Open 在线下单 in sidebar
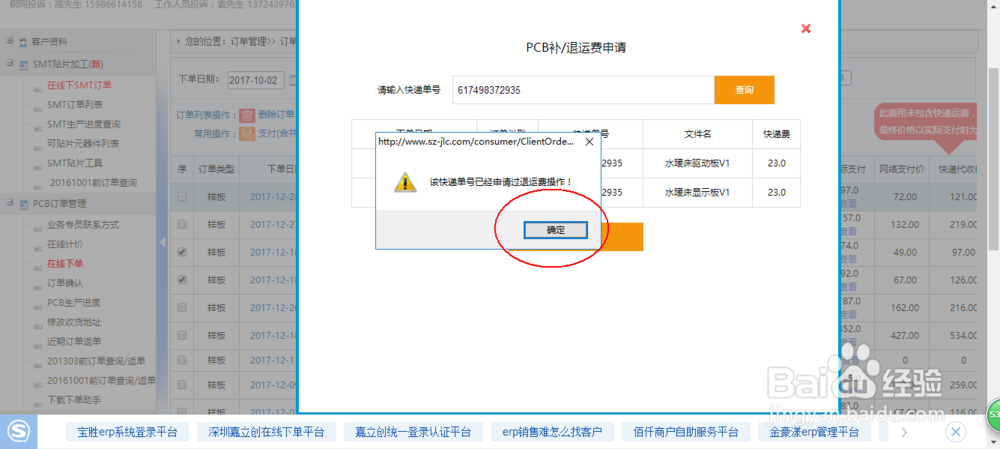Screen dimensions: 1000x449 tap(65, 263)
